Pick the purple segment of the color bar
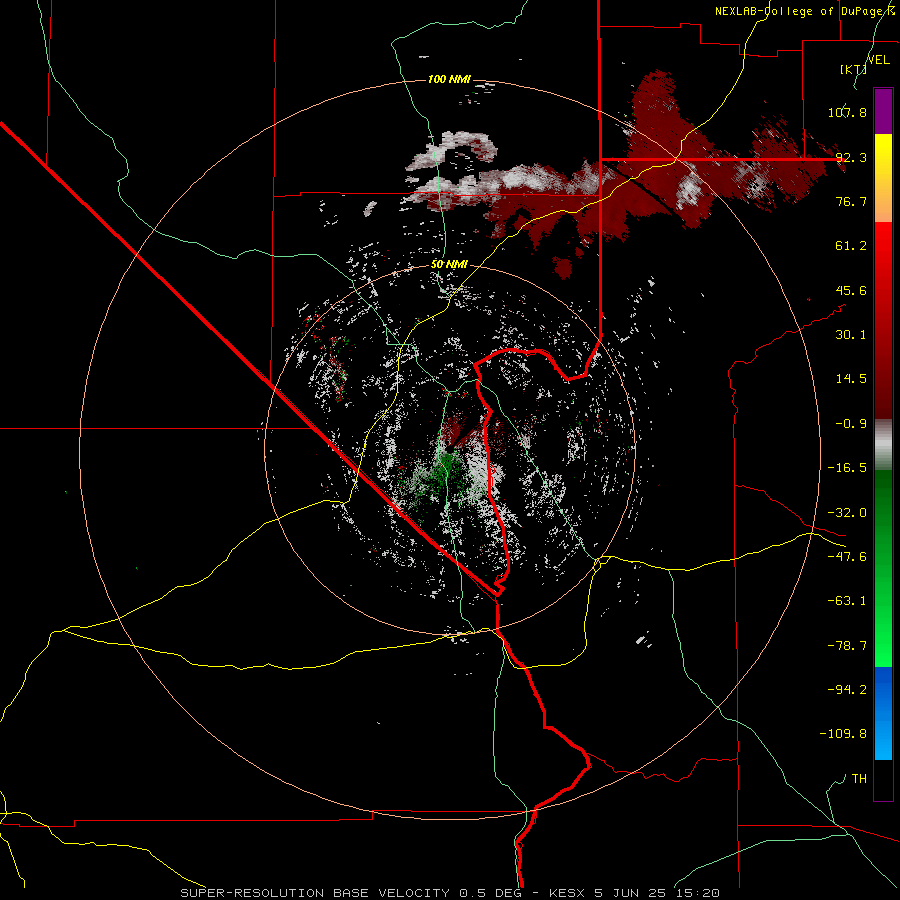This screenshot has height=900, width=900. [883, 111]
